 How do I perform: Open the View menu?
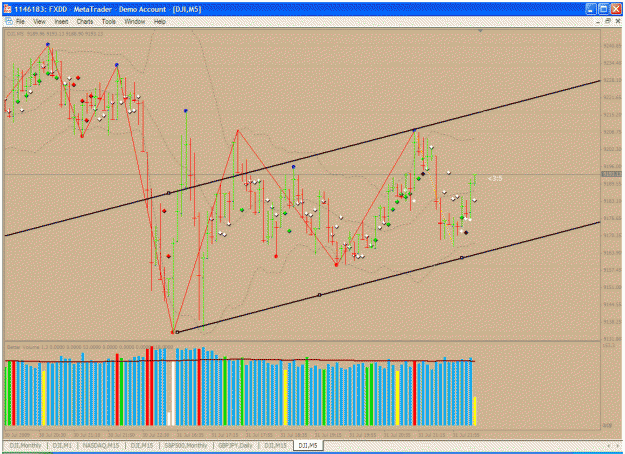pyautogui.click(x=39, y=22)
